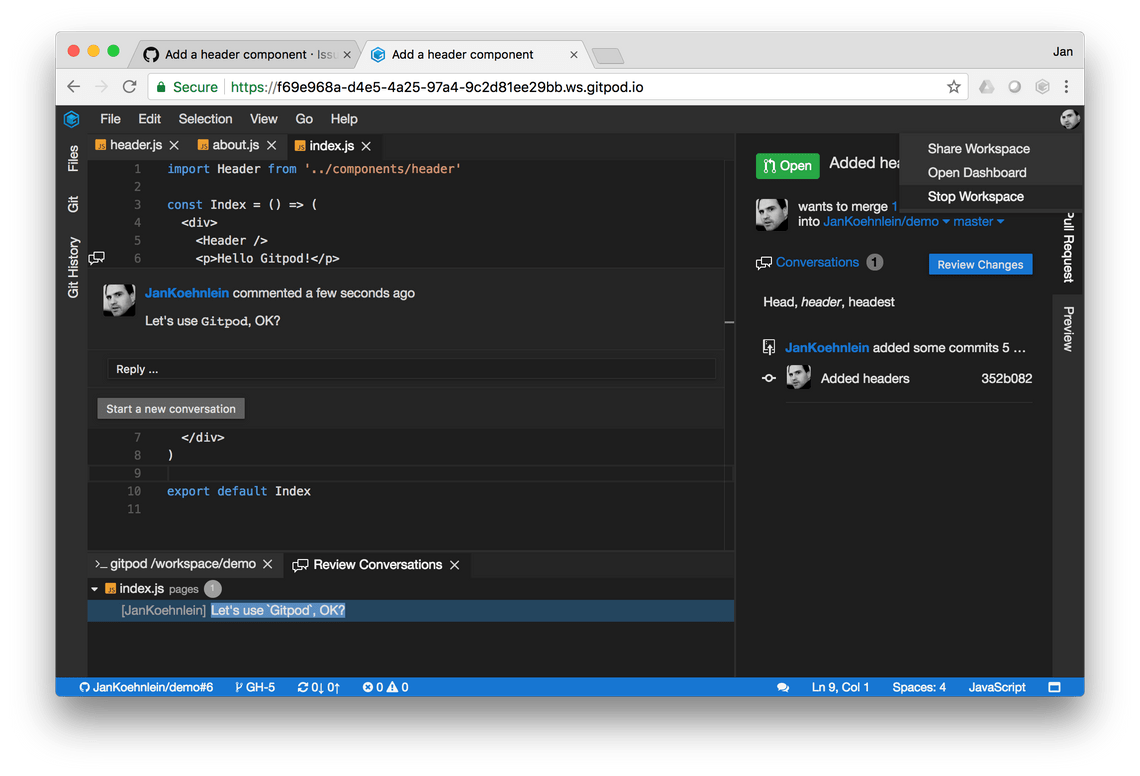Click errors and warnings count in status bar
The width and height of the screenshot is (1140, 776).
(385, 687)
